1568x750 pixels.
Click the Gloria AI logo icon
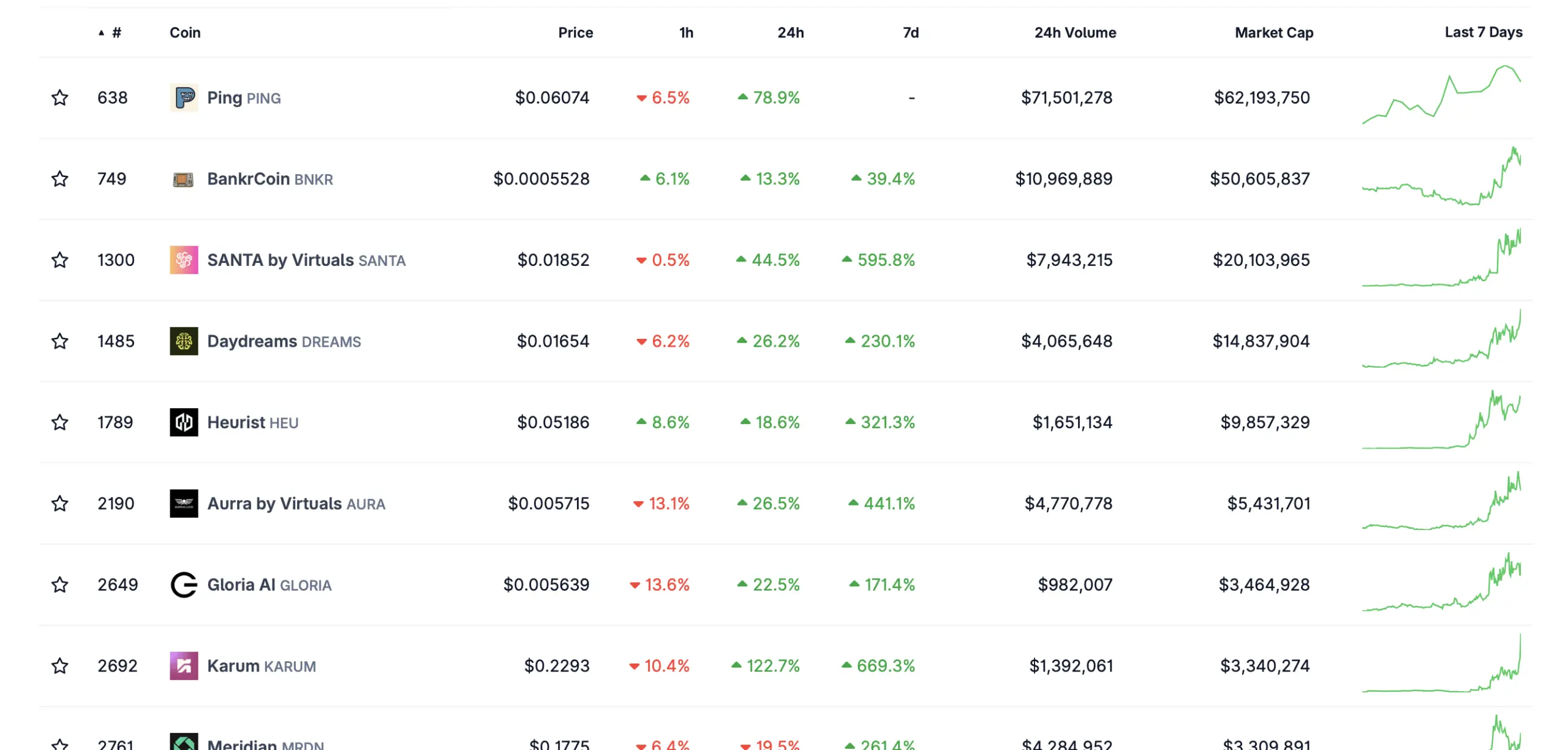184,585
